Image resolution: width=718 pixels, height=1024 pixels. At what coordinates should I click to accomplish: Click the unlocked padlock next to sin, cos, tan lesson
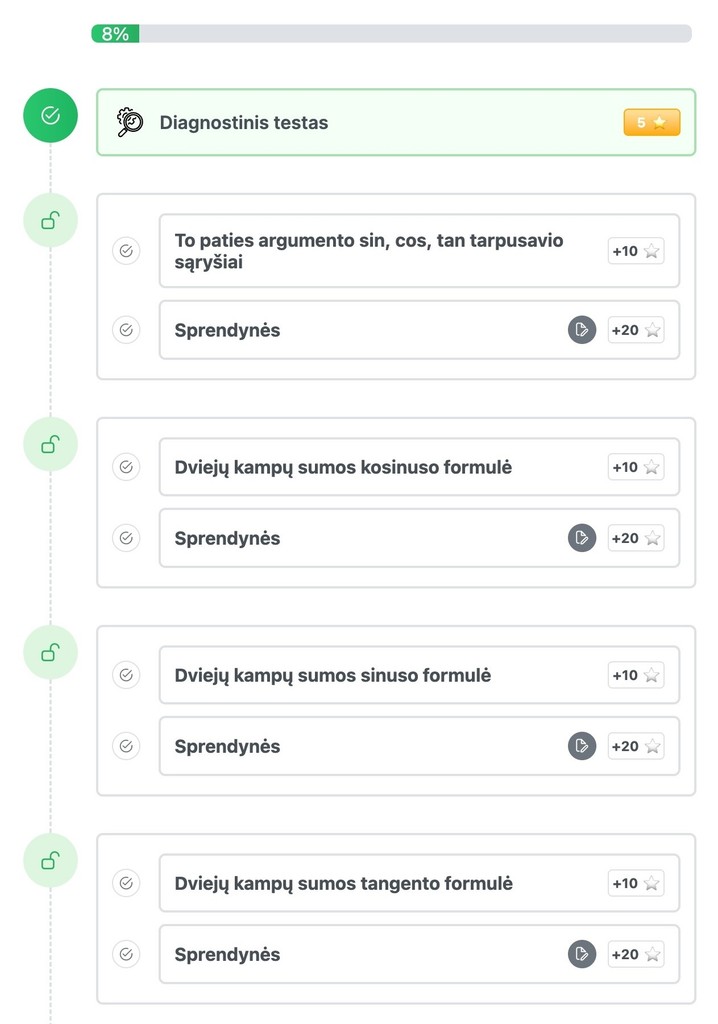50,220
